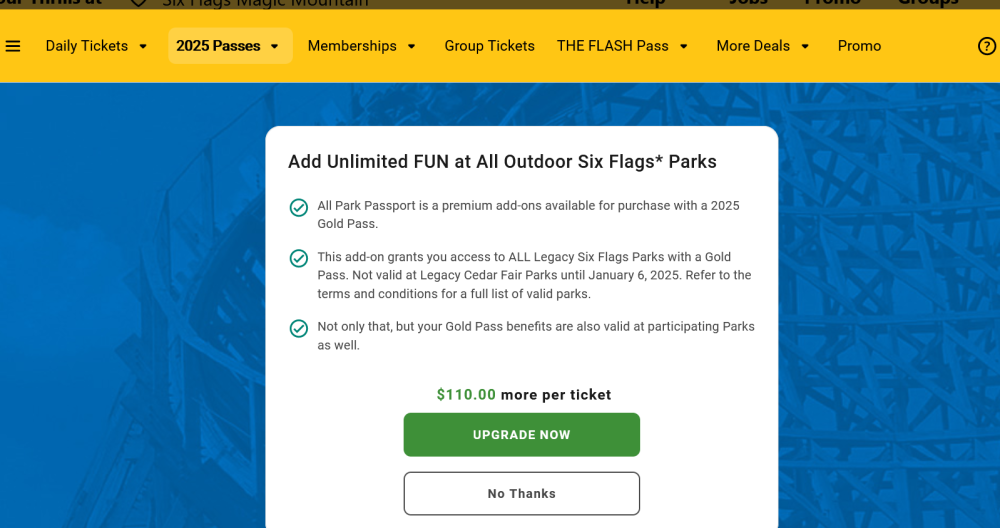This screenshot has height=528, width=1000.
Task: Expand the Memberships dropdown arrow
Action: point(412,46)
